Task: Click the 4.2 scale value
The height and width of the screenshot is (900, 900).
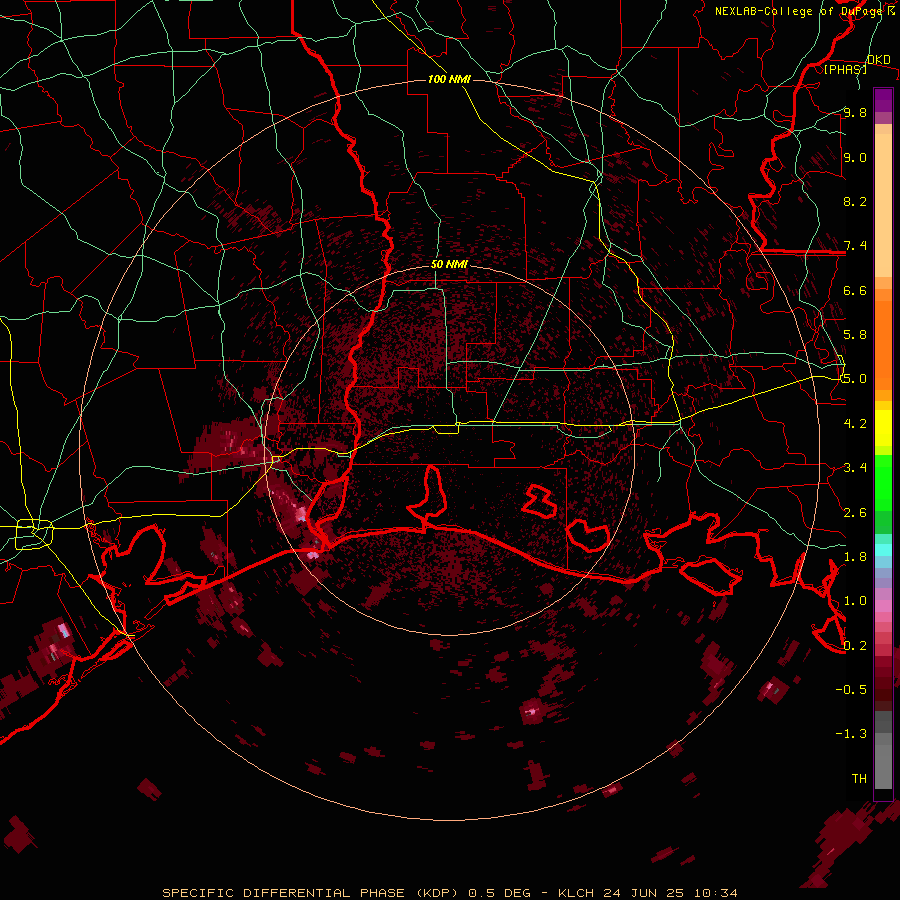Action: (855, 424)
